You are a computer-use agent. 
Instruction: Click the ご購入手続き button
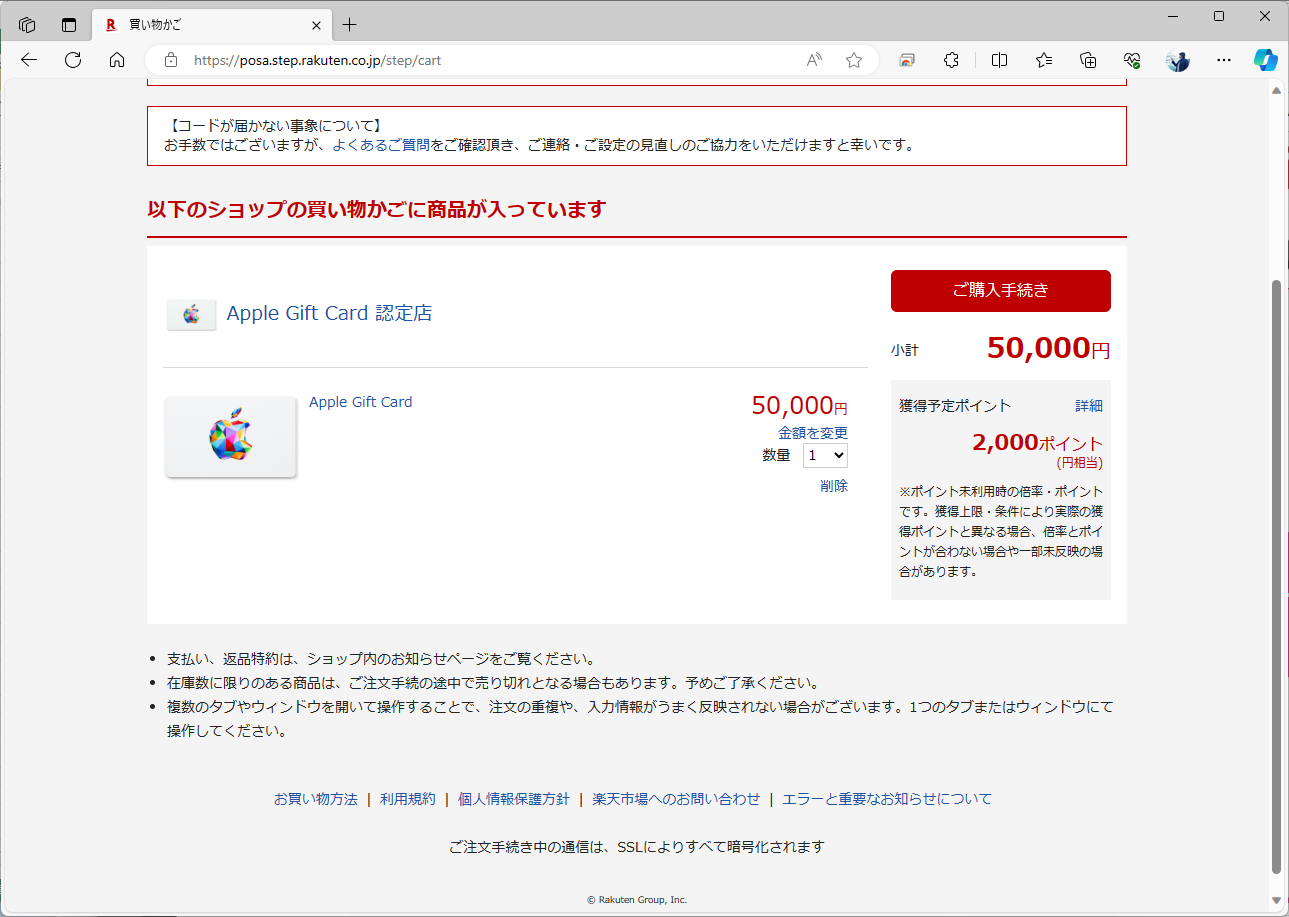(1001, 291)
